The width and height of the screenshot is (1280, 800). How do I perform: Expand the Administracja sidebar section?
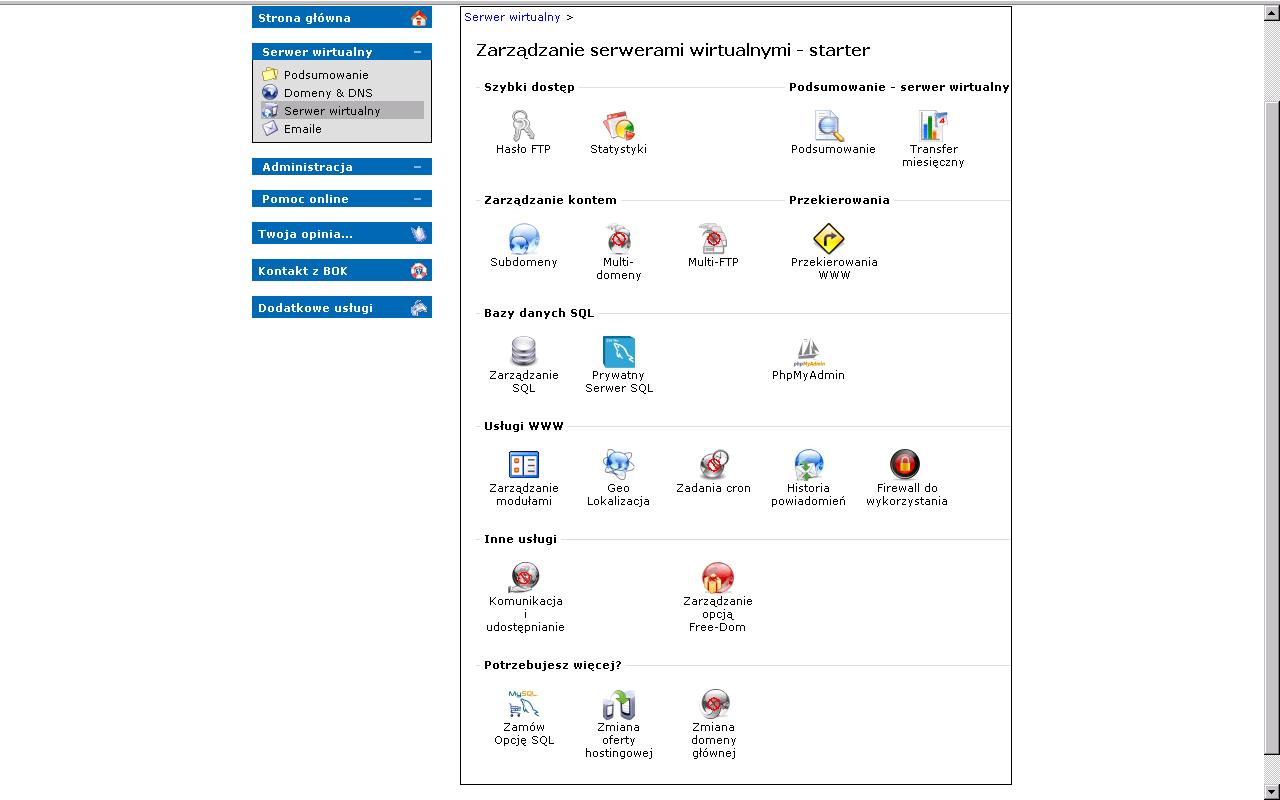coord(417,167)
